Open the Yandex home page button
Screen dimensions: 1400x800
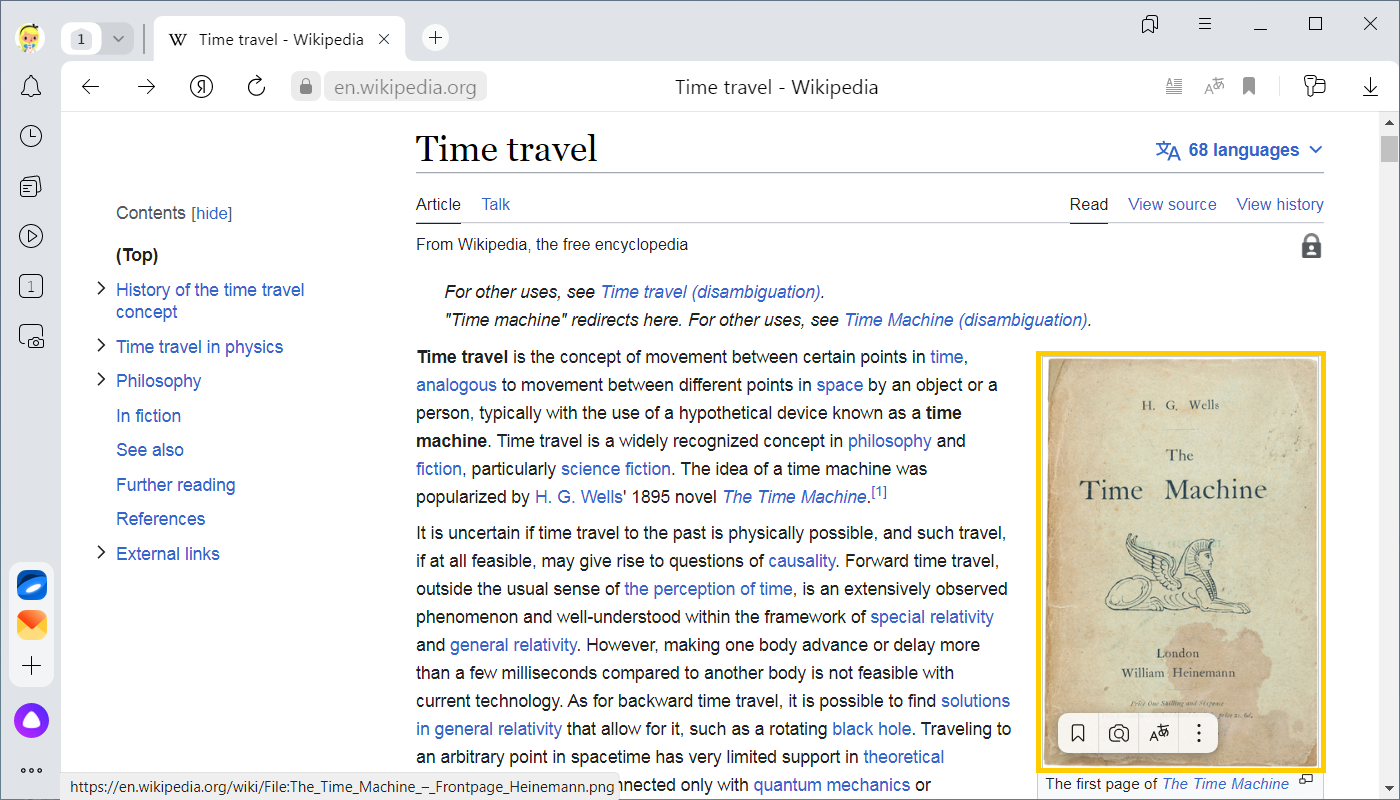pyautogui.click(x=202, y=87)
